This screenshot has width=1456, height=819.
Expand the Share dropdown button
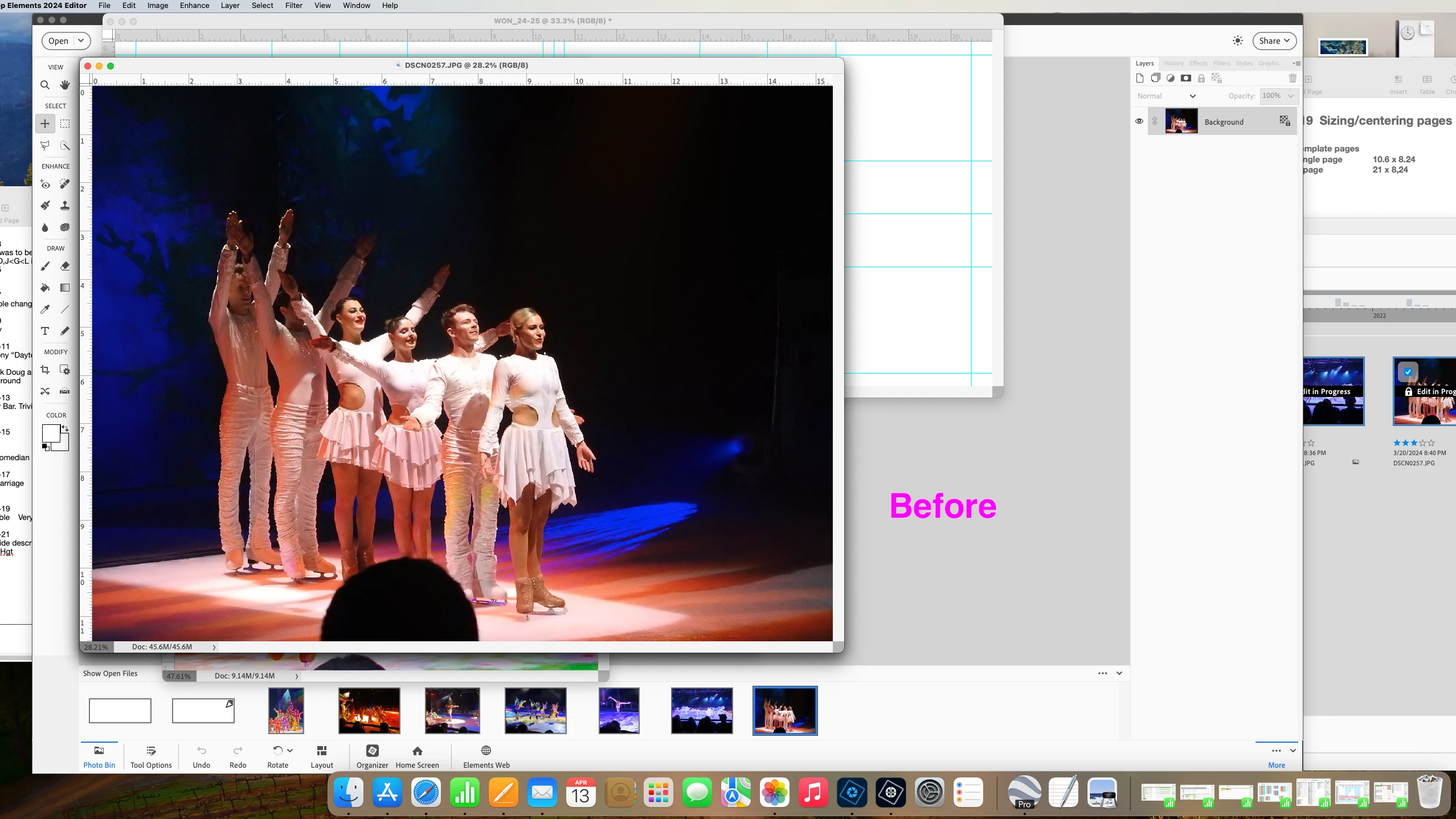(1274, 41)
